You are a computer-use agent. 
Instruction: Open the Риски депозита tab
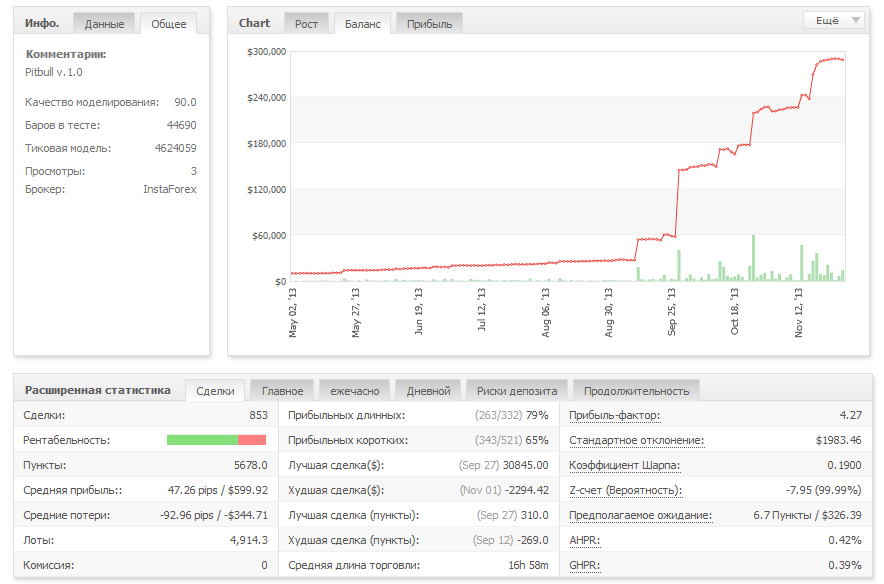[x=517, y=391]
